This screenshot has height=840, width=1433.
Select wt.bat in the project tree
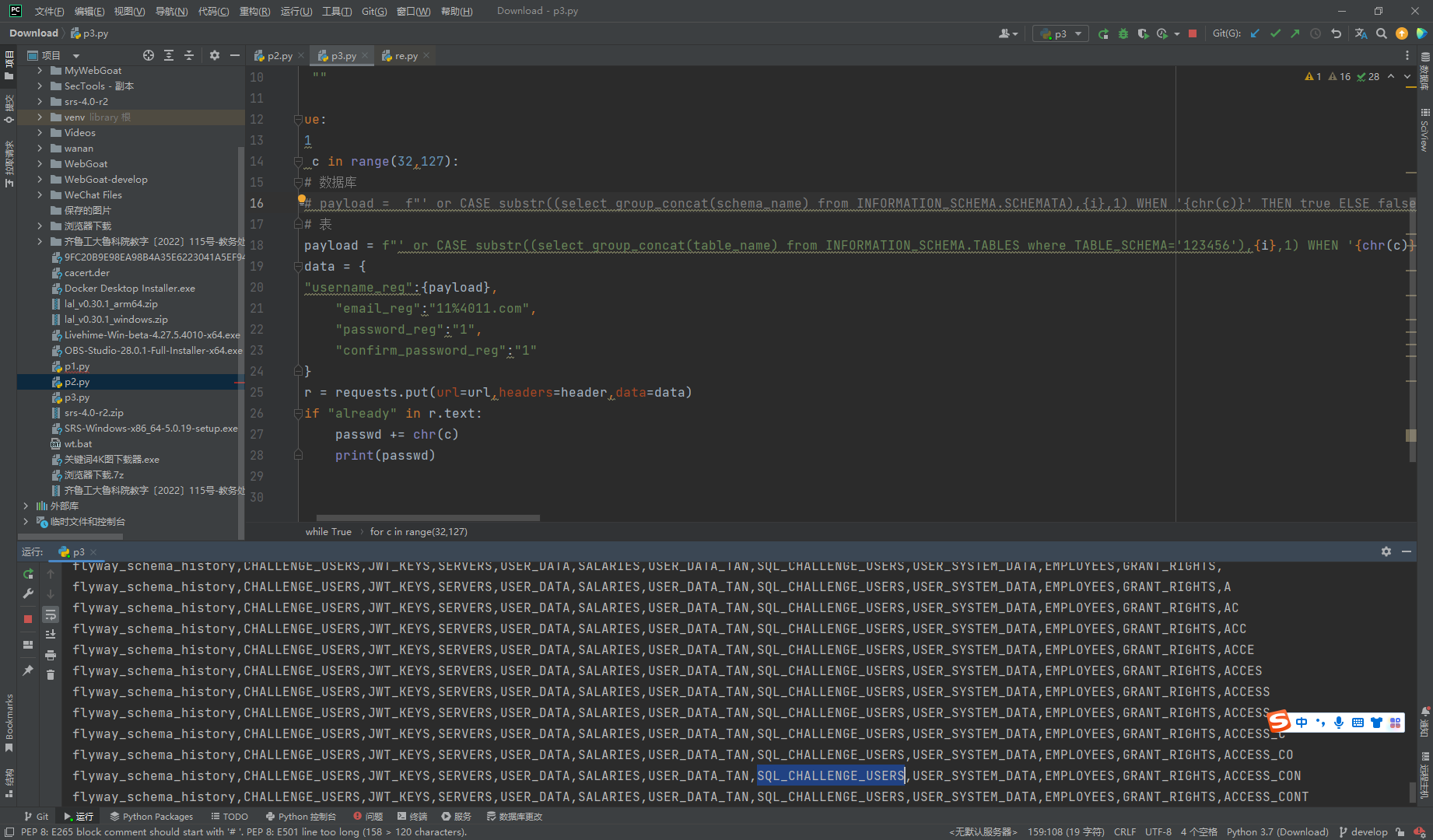pos(78,444)
